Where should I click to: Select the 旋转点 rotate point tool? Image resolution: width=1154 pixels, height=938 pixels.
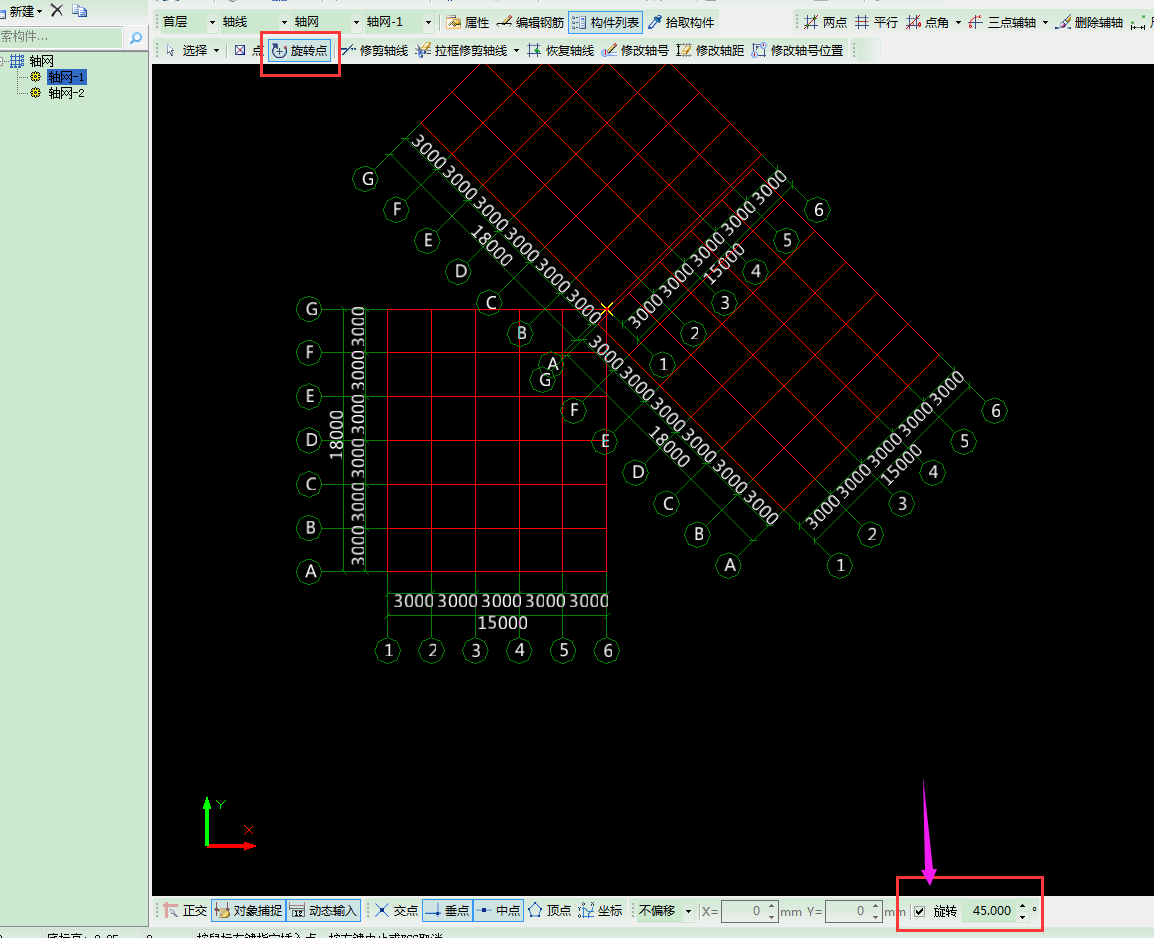tap(299, 50)
